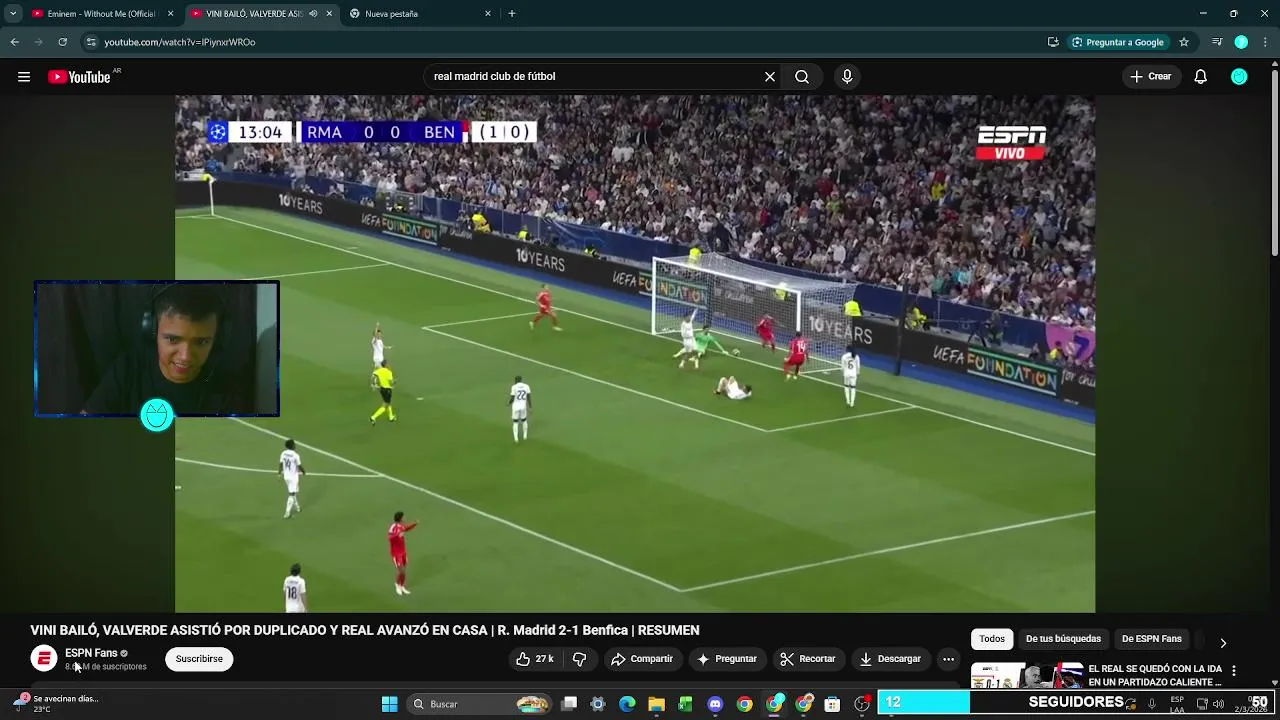This screenshot has width=1280, height=720.
Task: Open YouTube notifications bell
Action: click(x=1201, y=77)
